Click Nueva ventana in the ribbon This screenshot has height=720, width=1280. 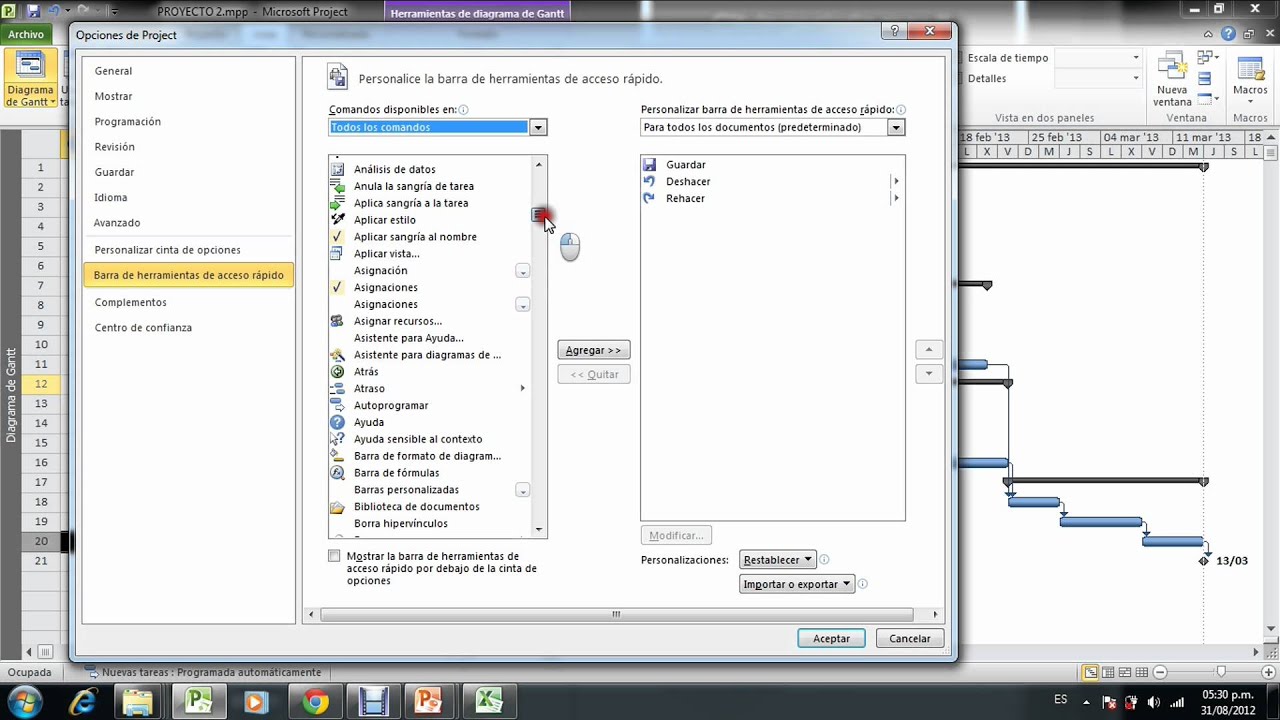1172,82
